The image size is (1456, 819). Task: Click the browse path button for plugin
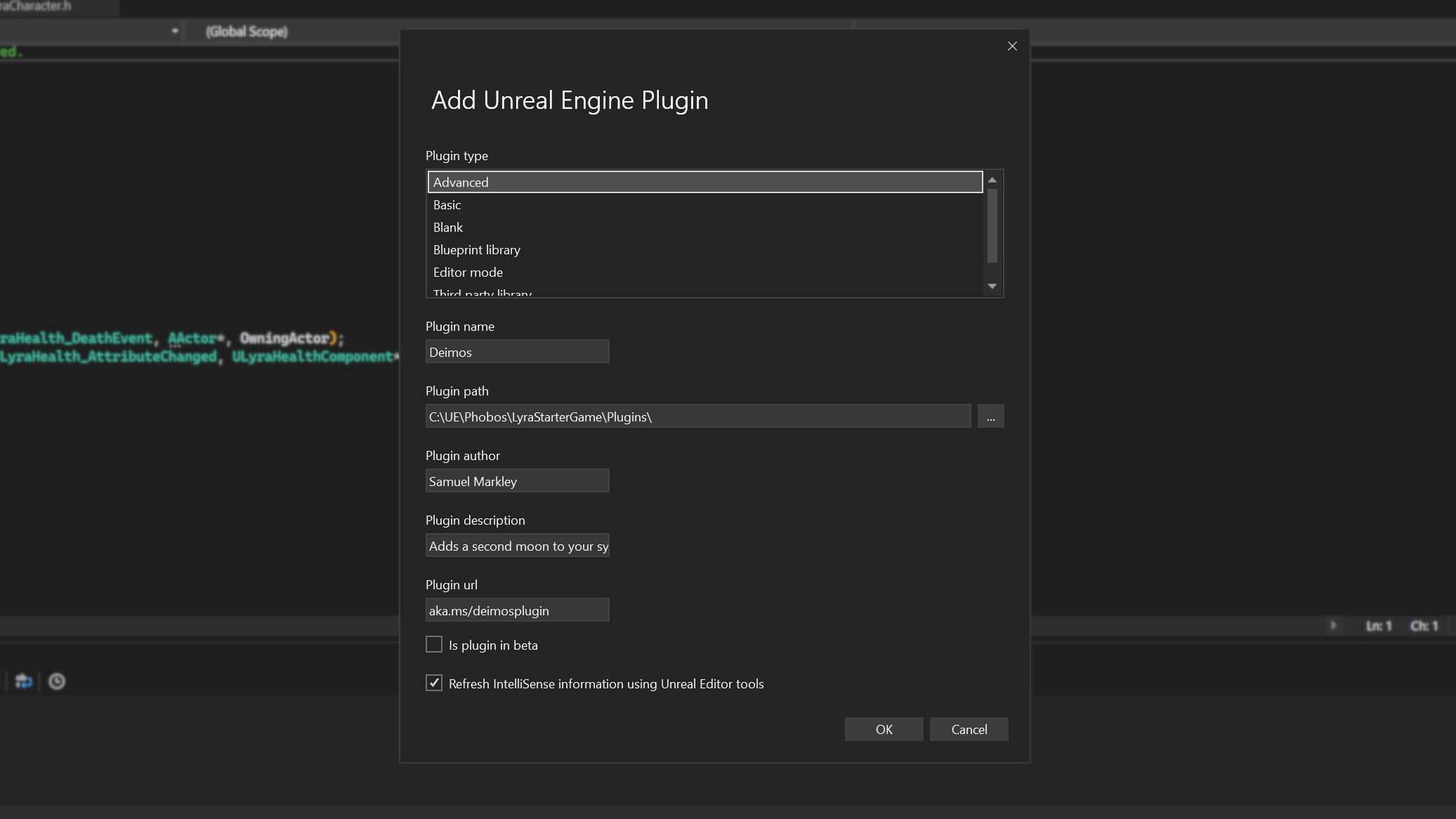(x=991, y=416)
